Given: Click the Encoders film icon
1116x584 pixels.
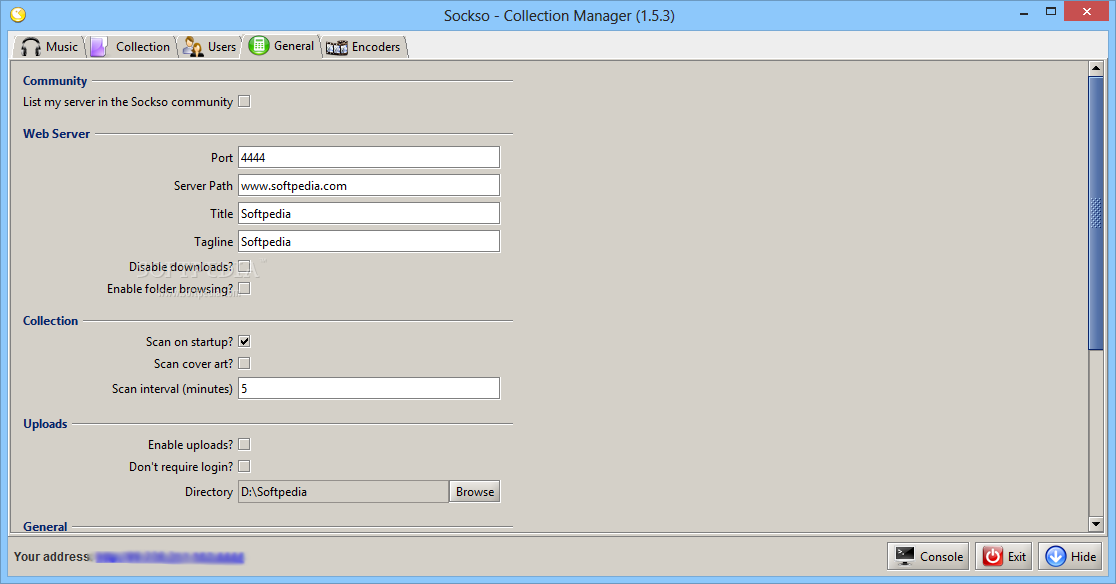Looking at the screenshot, I should tap(337, 48).
